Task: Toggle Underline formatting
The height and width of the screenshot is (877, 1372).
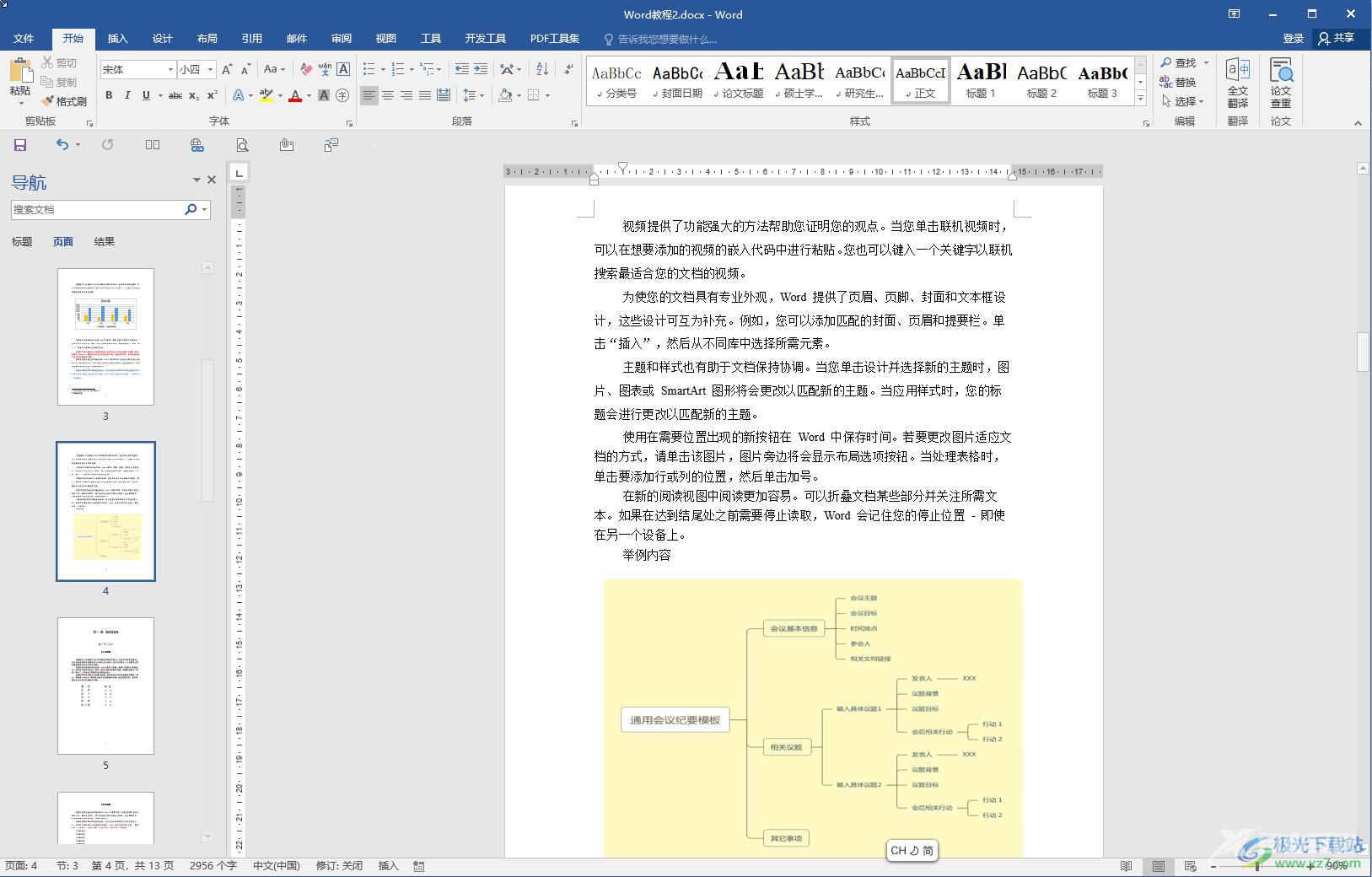Action: coord(146,95)
